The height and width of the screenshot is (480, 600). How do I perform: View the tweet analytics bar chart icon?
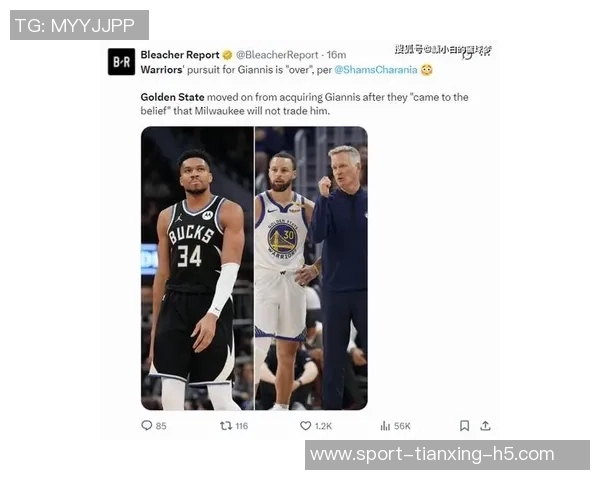point(385,426)
